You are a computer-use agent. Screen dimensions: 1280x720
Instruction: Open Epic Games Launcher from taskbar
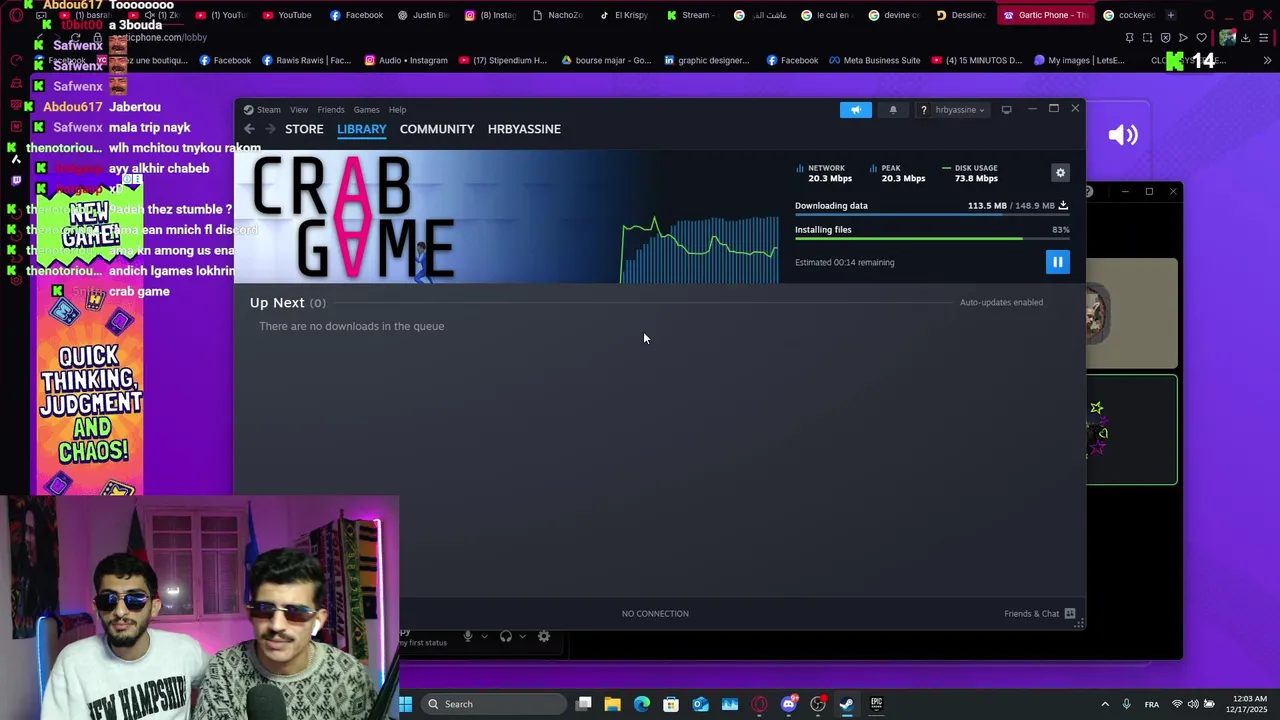(876, 704)
